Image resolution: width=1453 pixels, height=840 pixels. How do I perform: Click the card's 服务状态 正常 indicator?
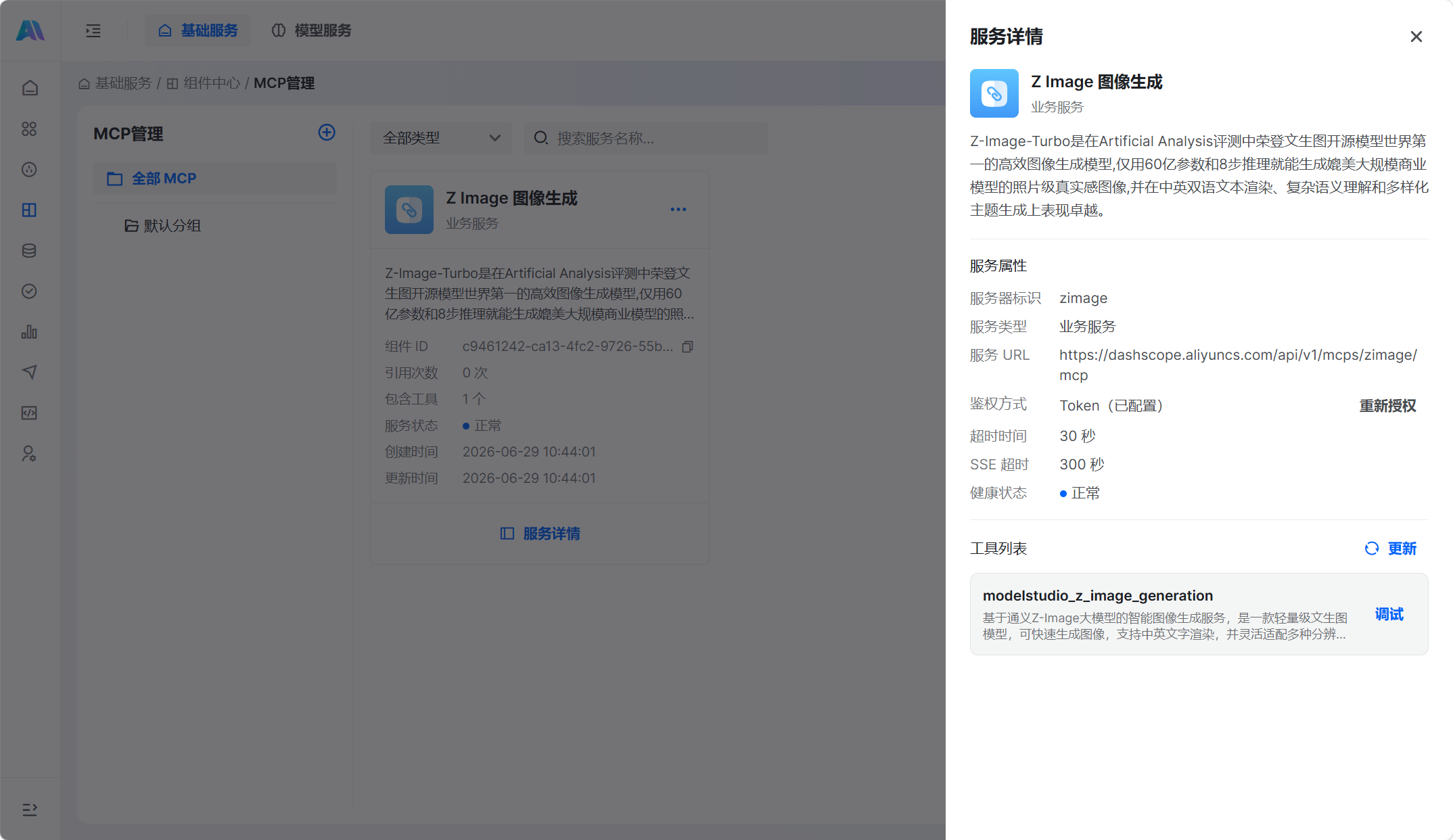tap(482, 425)
